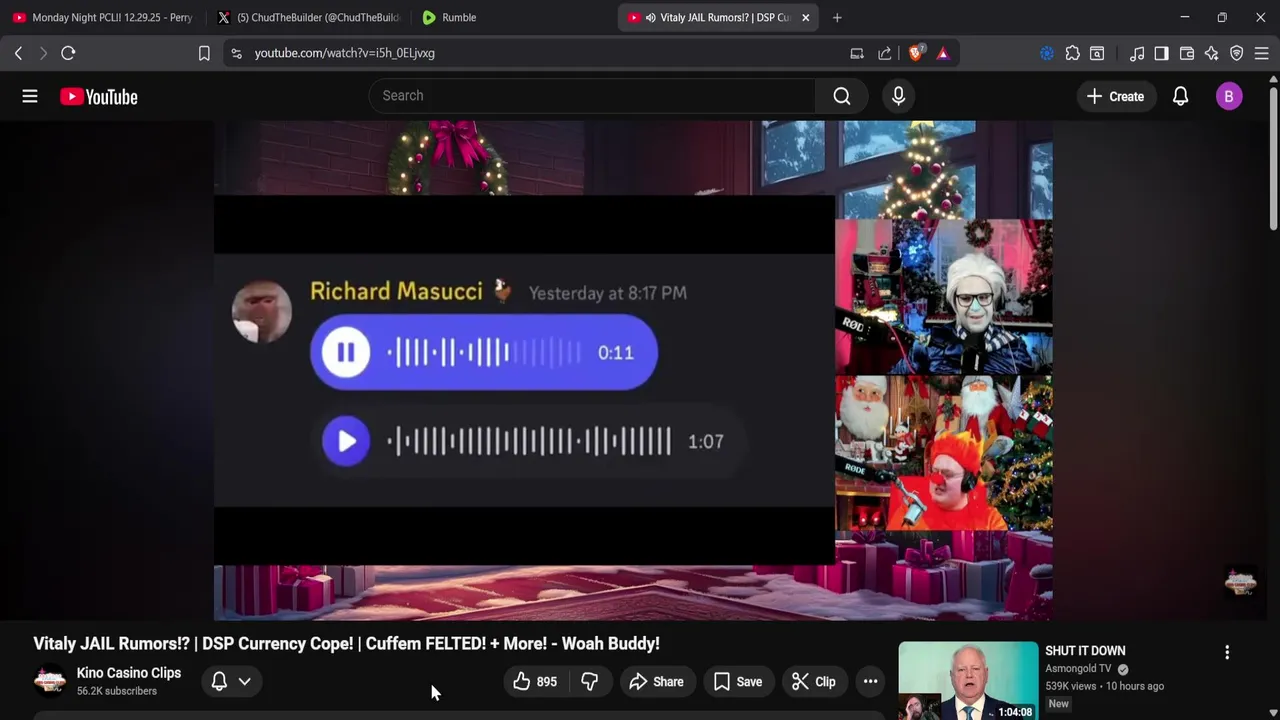Open Kino Casino Clips channel name
The width and height of the screenshot is (1280, 720).
[x=129, y=673]
